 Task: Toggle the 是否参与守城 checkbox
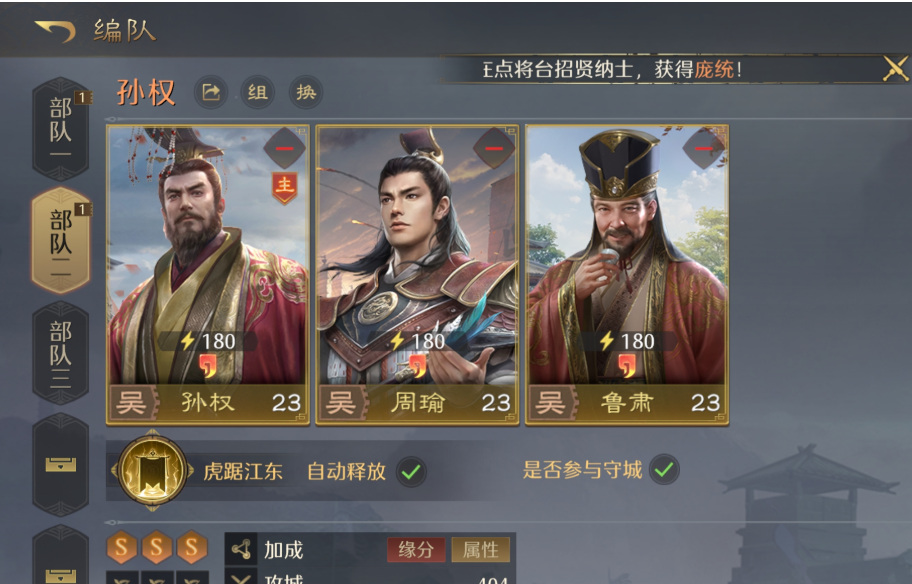(664, 469)
